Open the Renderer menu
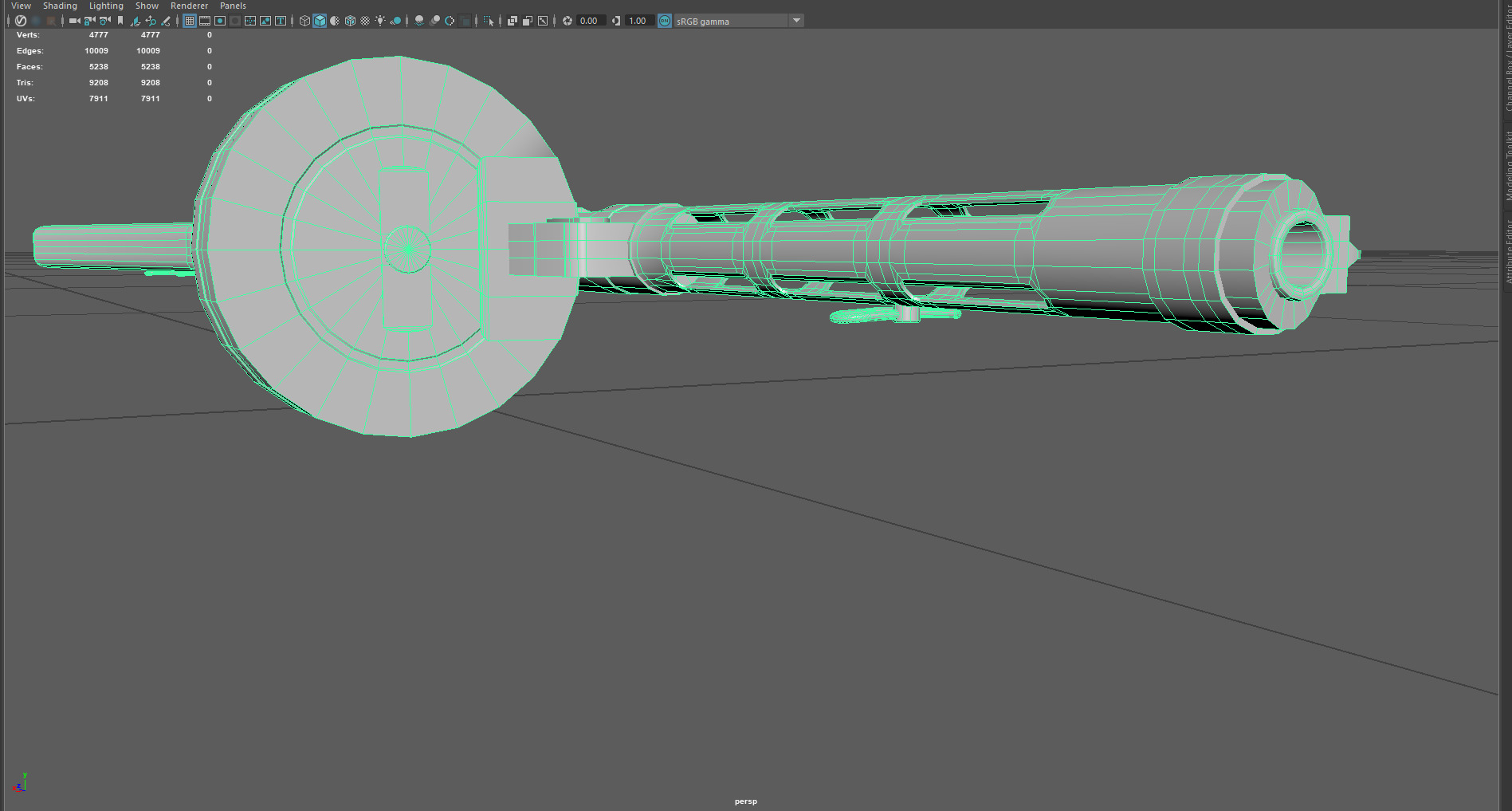 [189, 6]
